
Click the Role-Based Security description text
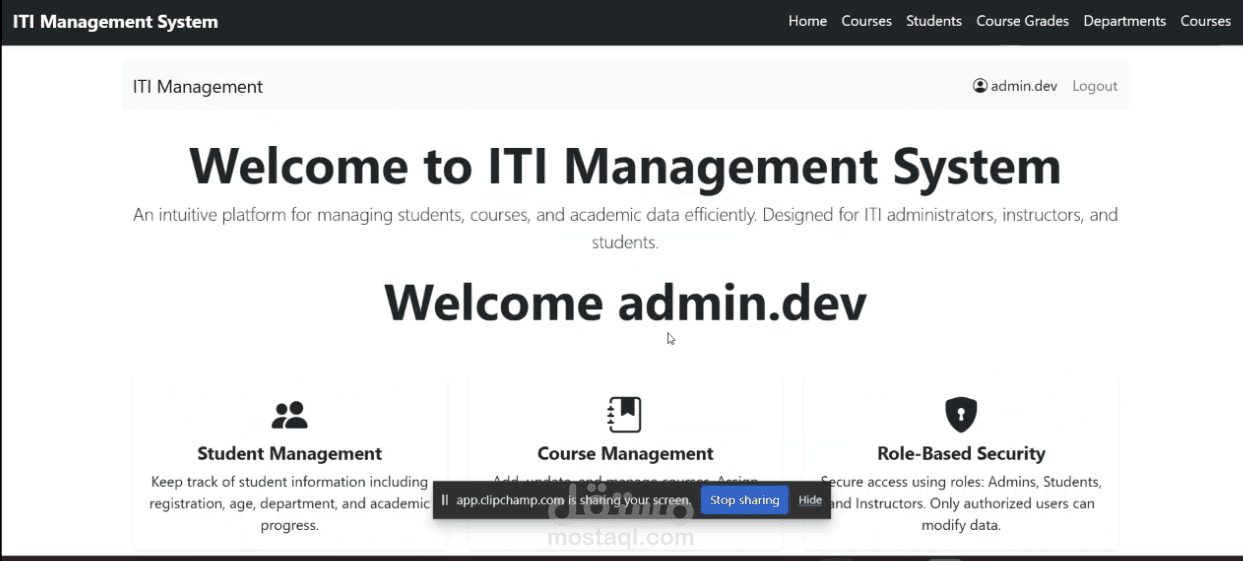point(961,503)
